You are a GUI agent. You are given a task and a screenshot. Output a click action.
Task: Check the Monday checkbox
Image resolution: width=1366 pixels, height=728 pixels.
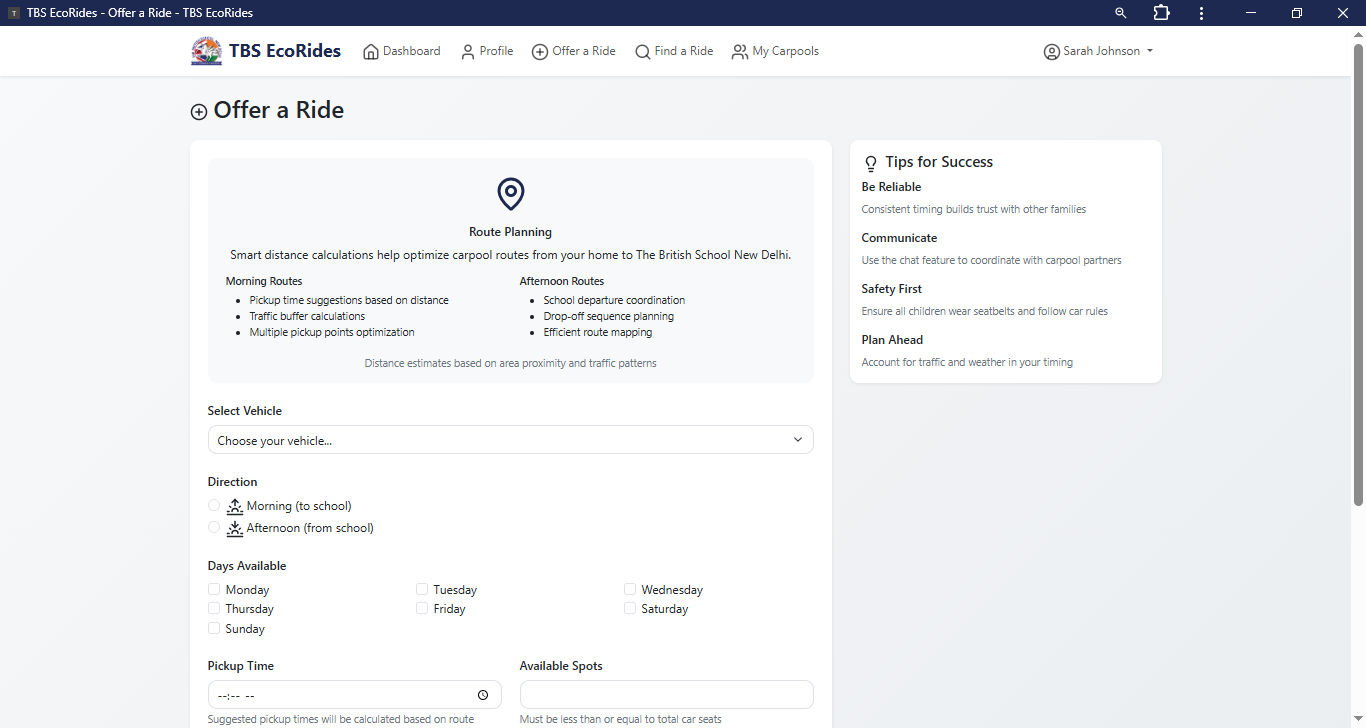pos(214,590)
